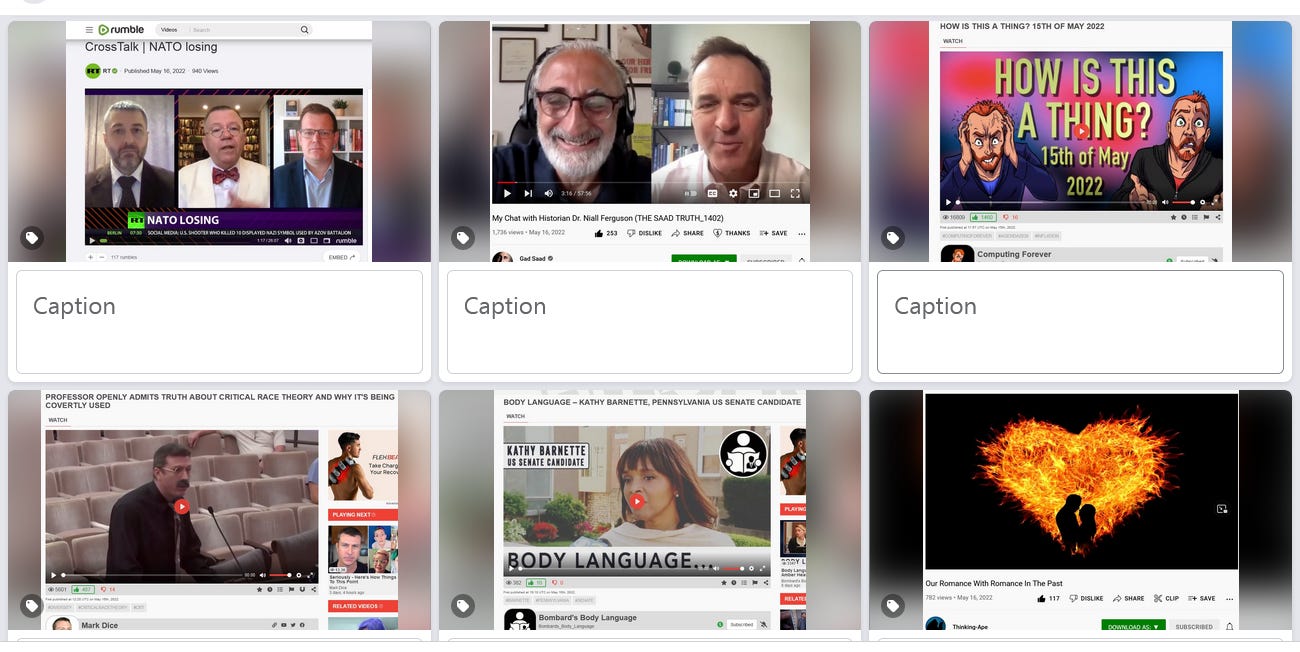Image resolution: width=1300 pixels, height=652 pixels.
Task: Click the 'HOW IS THIS A THING? 15TH OF MAY 2022' headline
Action: tap(1022, 26)
